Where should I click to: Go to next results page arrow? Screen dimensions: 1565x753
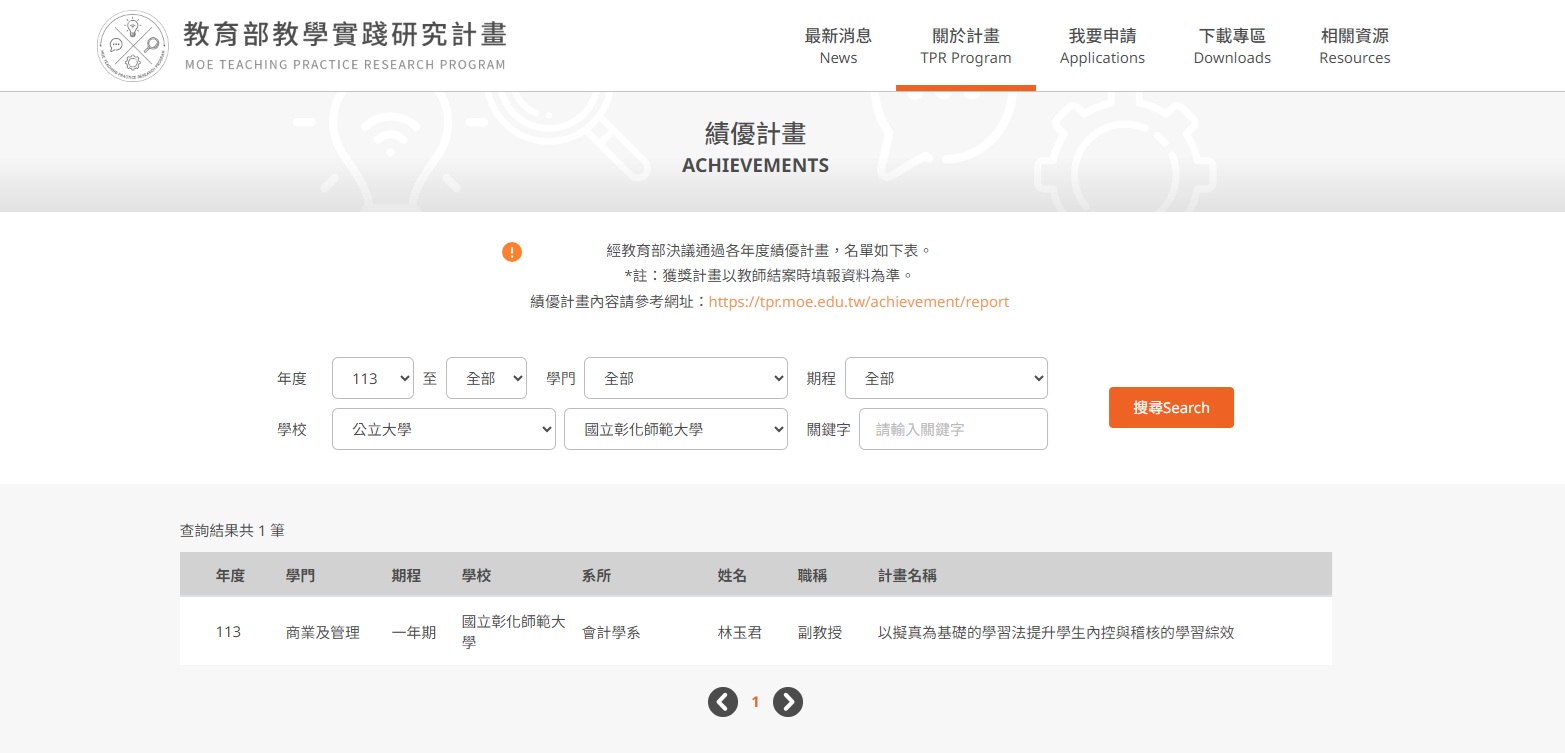click(788, 702)
